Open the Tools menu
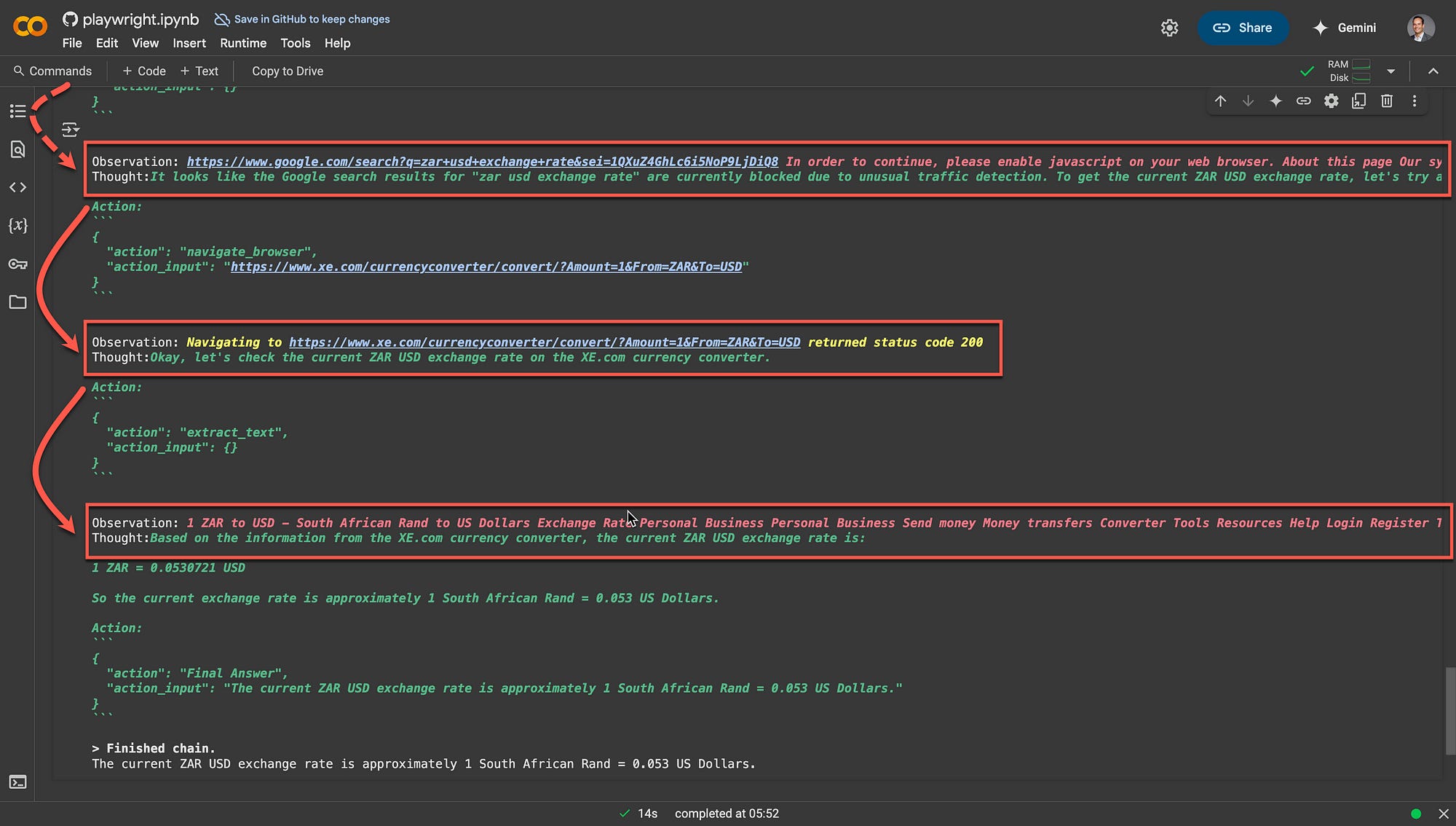Image resolution: width=1456 pixels, height=826 pixels. (x=295, y=43)
